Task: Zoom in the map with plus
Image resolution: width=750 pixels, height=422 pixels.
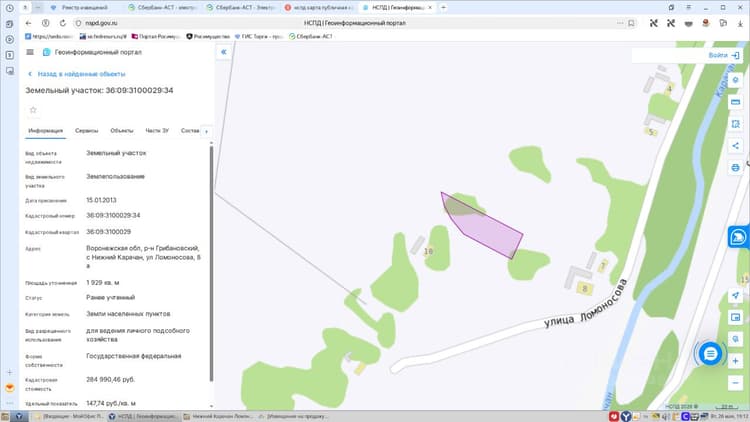Action: (x=735, y=361)
